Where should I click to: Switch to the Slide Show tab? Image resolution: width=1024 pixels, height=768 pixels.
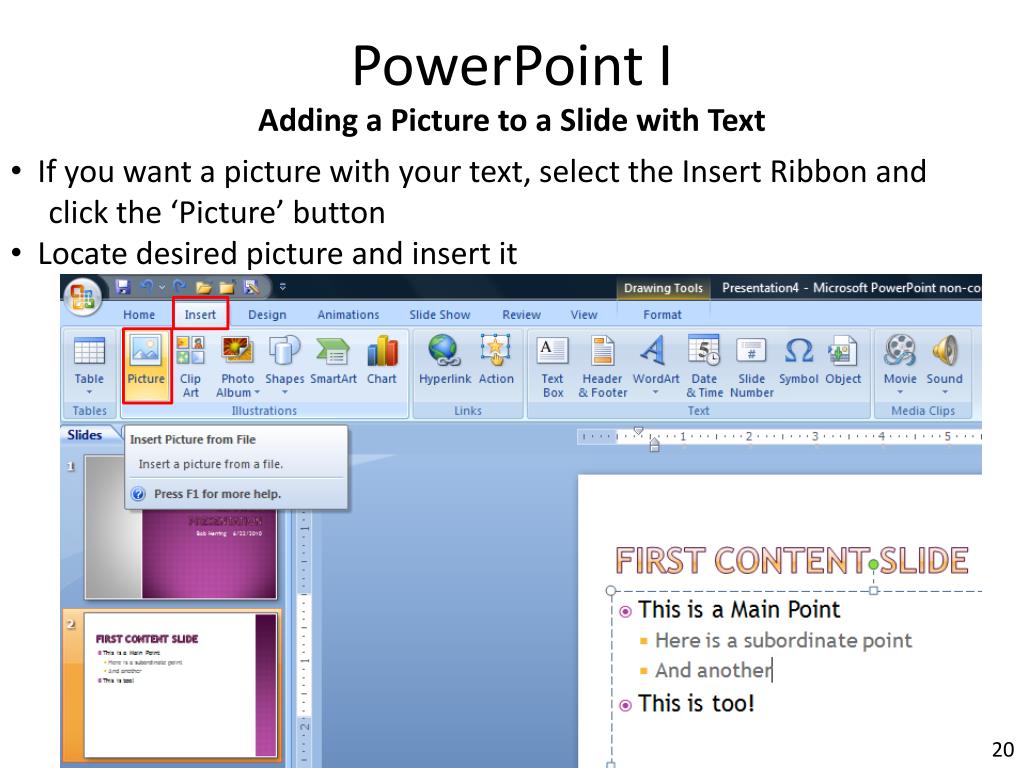tap(440, 315)
